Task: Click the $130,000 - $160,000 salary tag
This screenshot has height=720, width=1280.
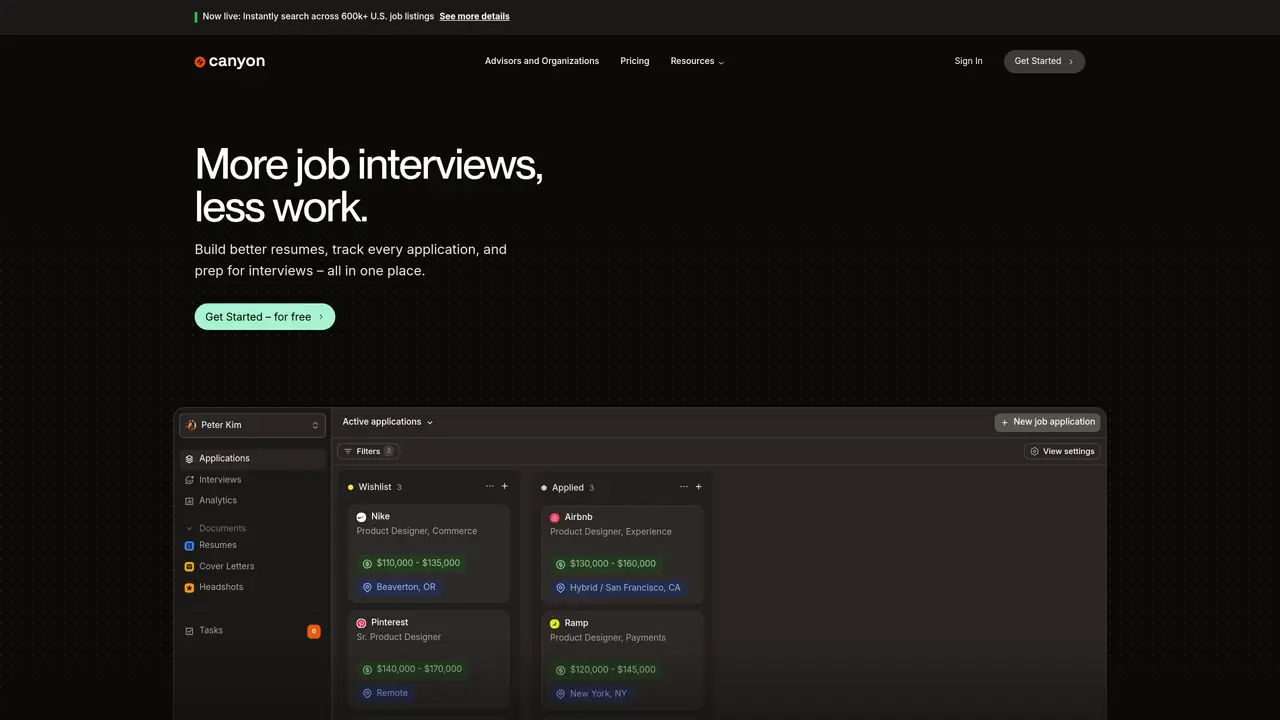Action: pyautogui.click(x=606, y=564)
